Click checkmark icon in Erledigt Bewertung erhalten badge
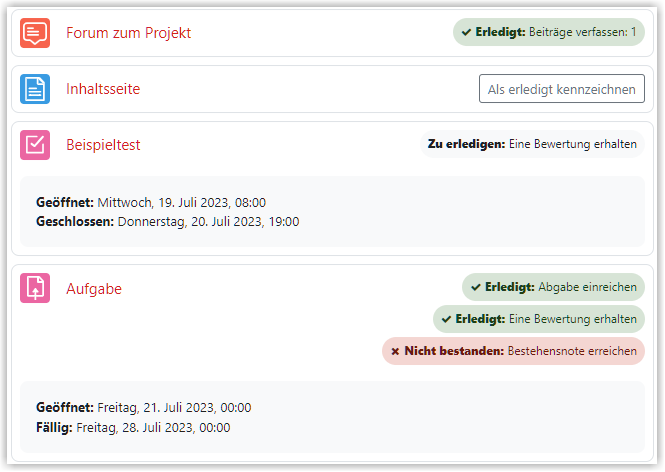The width and height of the screenshot is (665, 472). tap(446, 319)
